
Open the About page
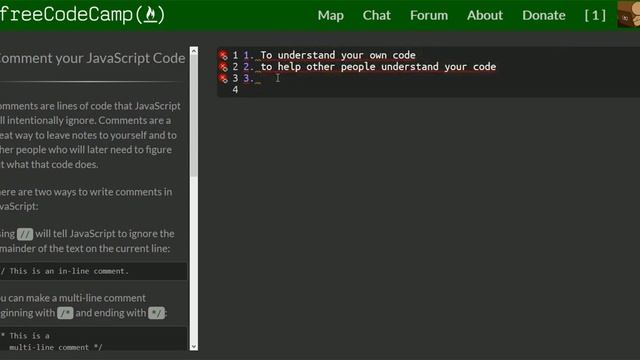point(485,16)
